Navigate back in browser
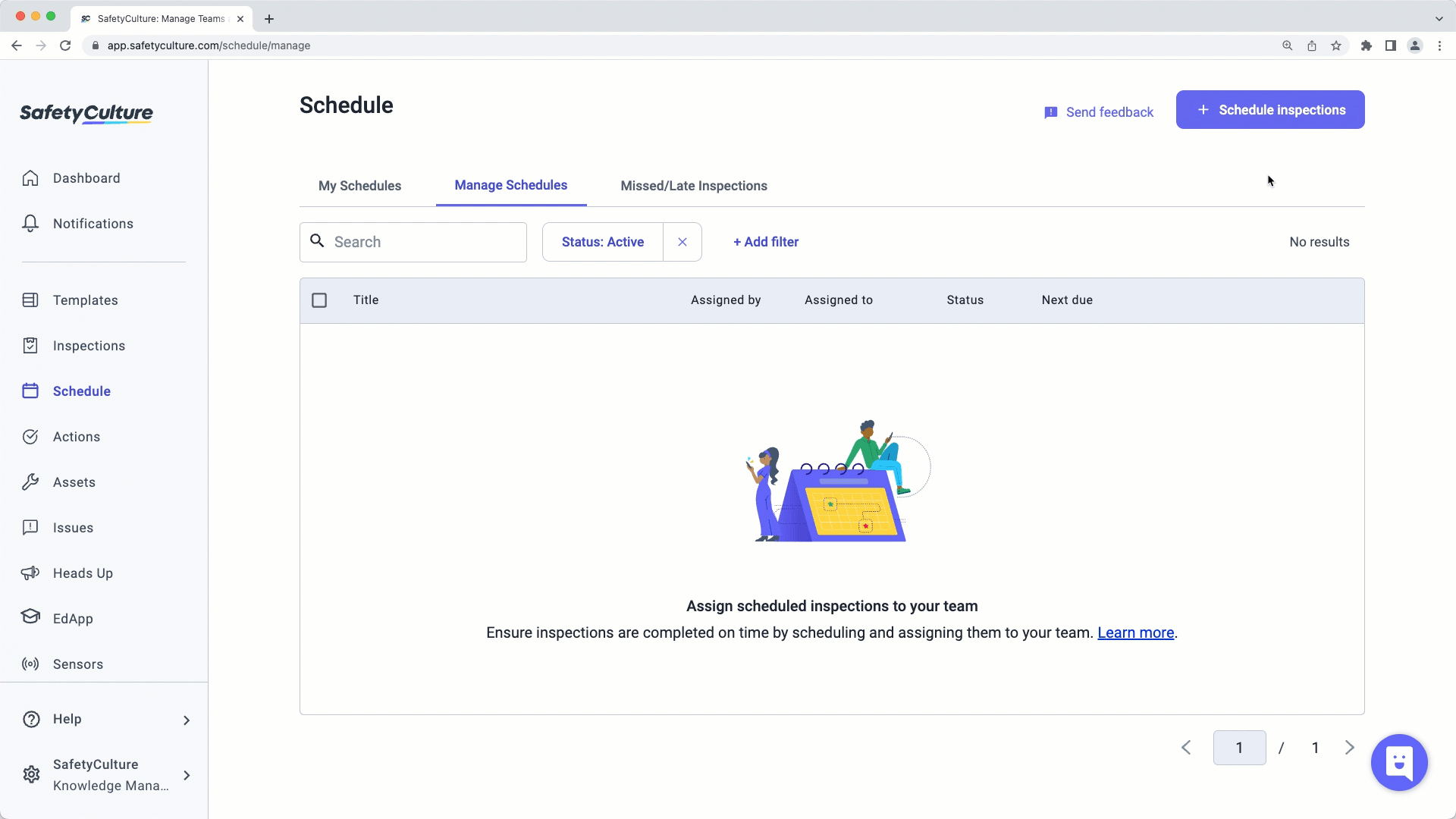Viewport: 1456px width, 819px height. click(x=17, y=45)
